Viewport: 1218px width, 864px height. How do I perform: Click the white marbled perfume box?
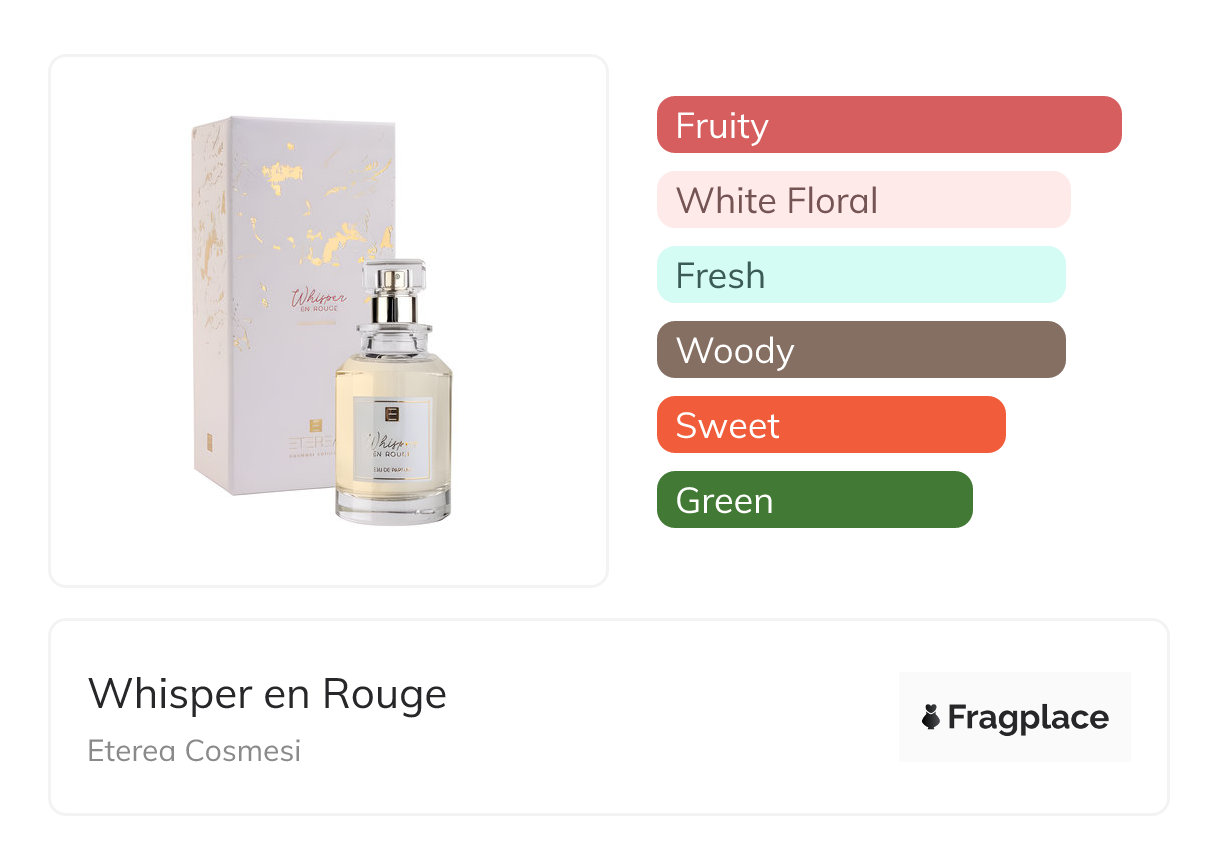pos(280,305)
